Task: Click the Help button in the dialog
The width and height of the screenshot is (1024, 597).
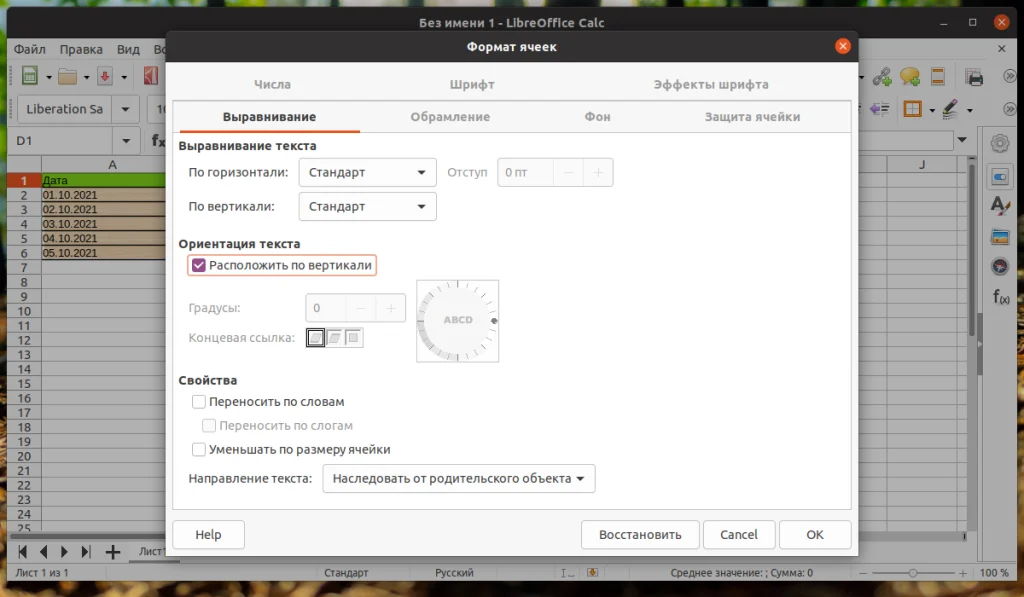Action: pos(208,534)
